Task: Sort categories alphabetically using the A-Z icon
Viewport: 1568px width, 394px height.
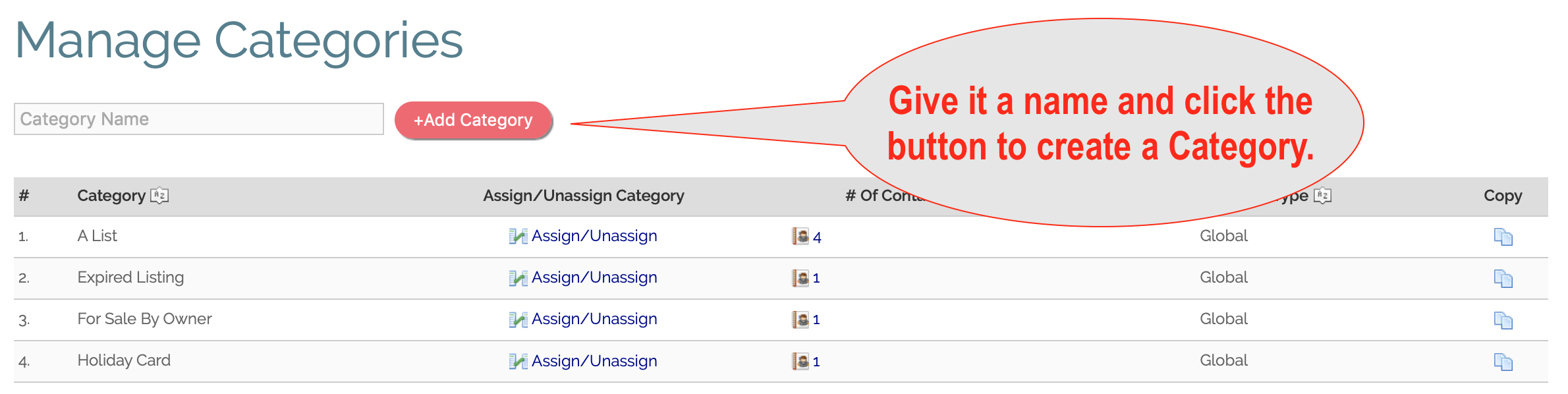Action: pyautogui.click(x=161, y=195)
